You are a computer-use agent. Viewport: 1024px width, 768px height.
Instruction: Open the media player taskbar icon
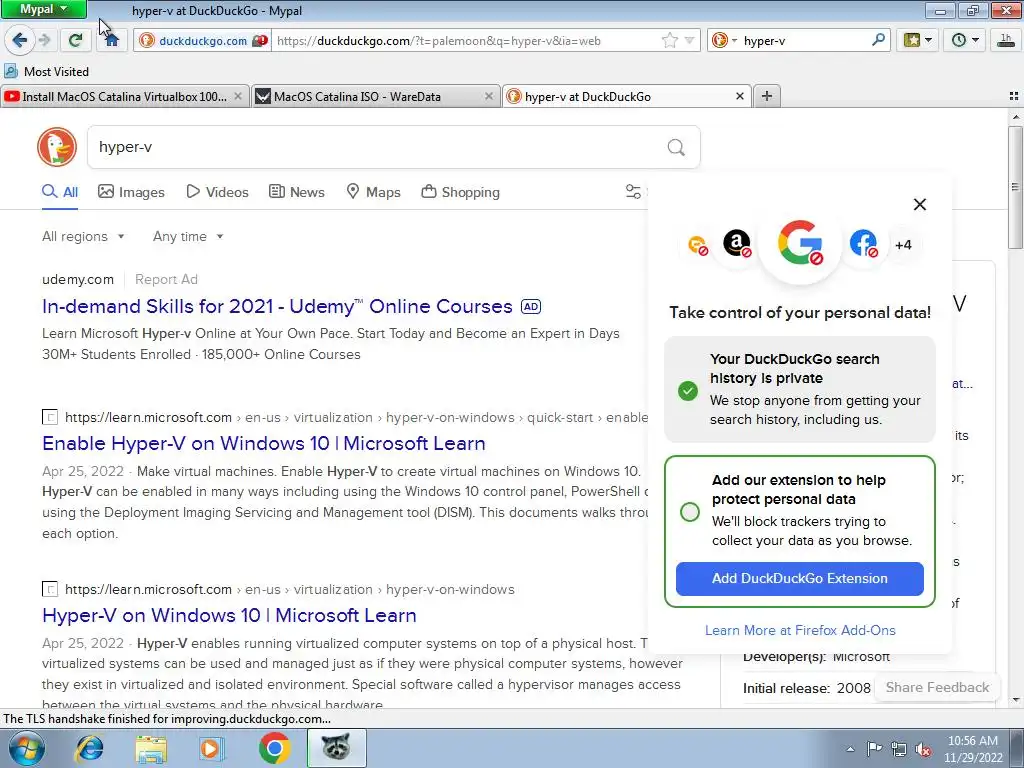tap(212, 749)
